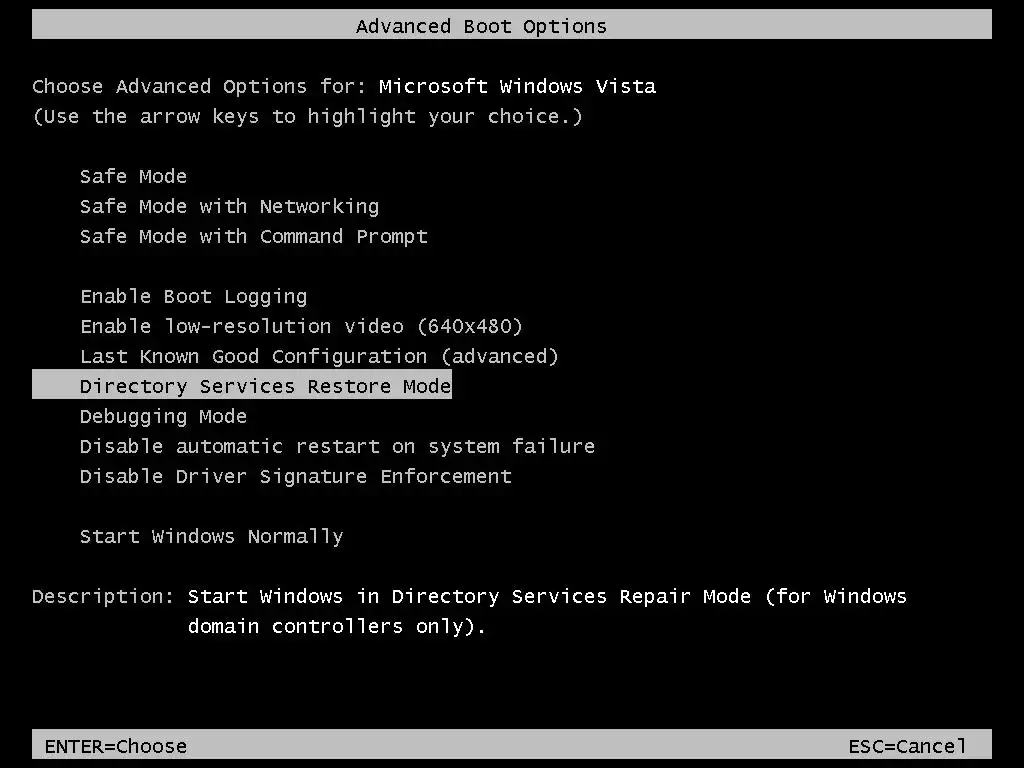Click highlighted Directory Services Restore Mode

[265, 386]
